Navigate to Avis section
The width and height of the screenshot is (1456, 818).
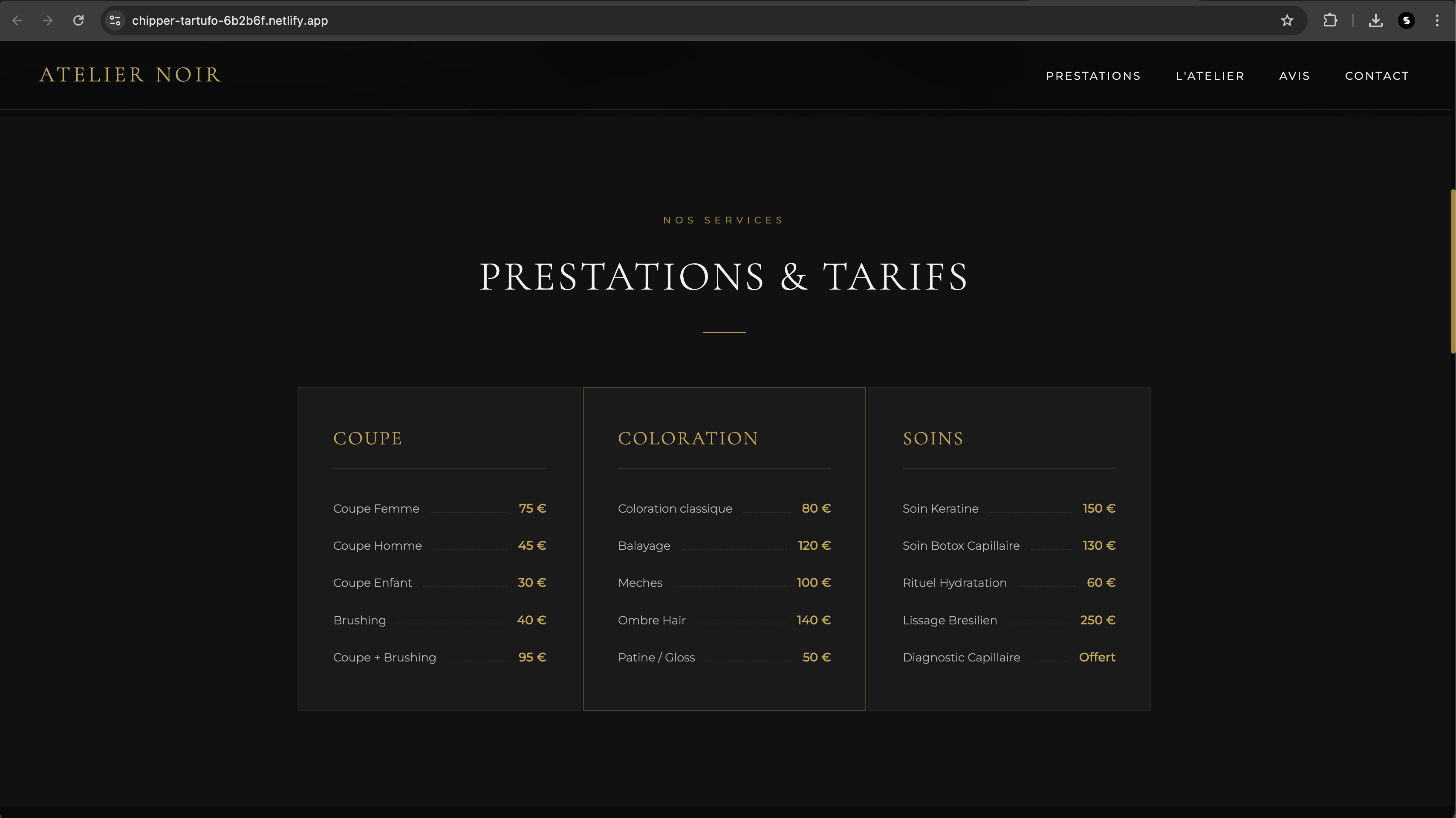tap(1294, 76)
